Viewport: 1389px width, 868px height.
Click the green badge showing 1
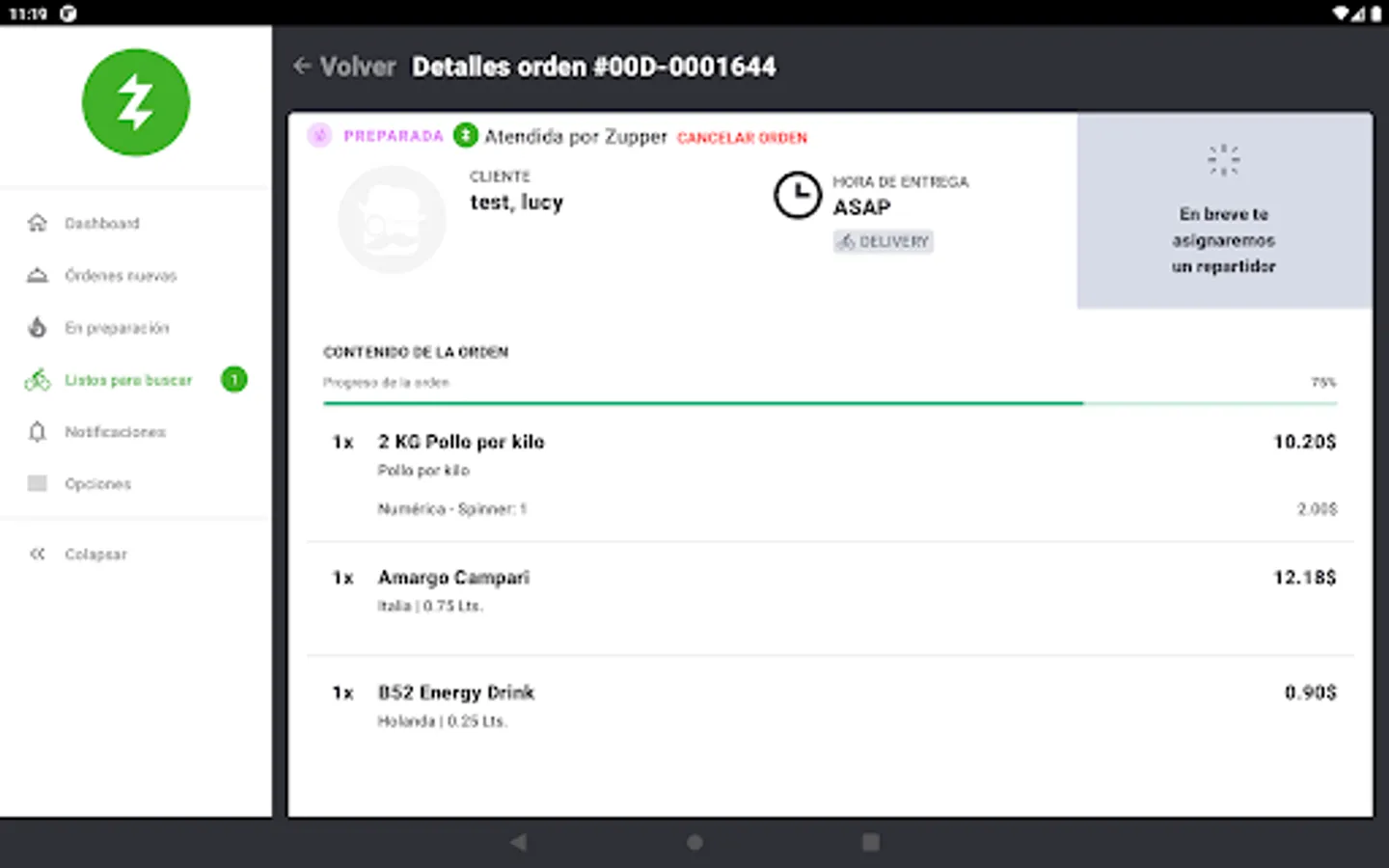(x=234, y=380)
